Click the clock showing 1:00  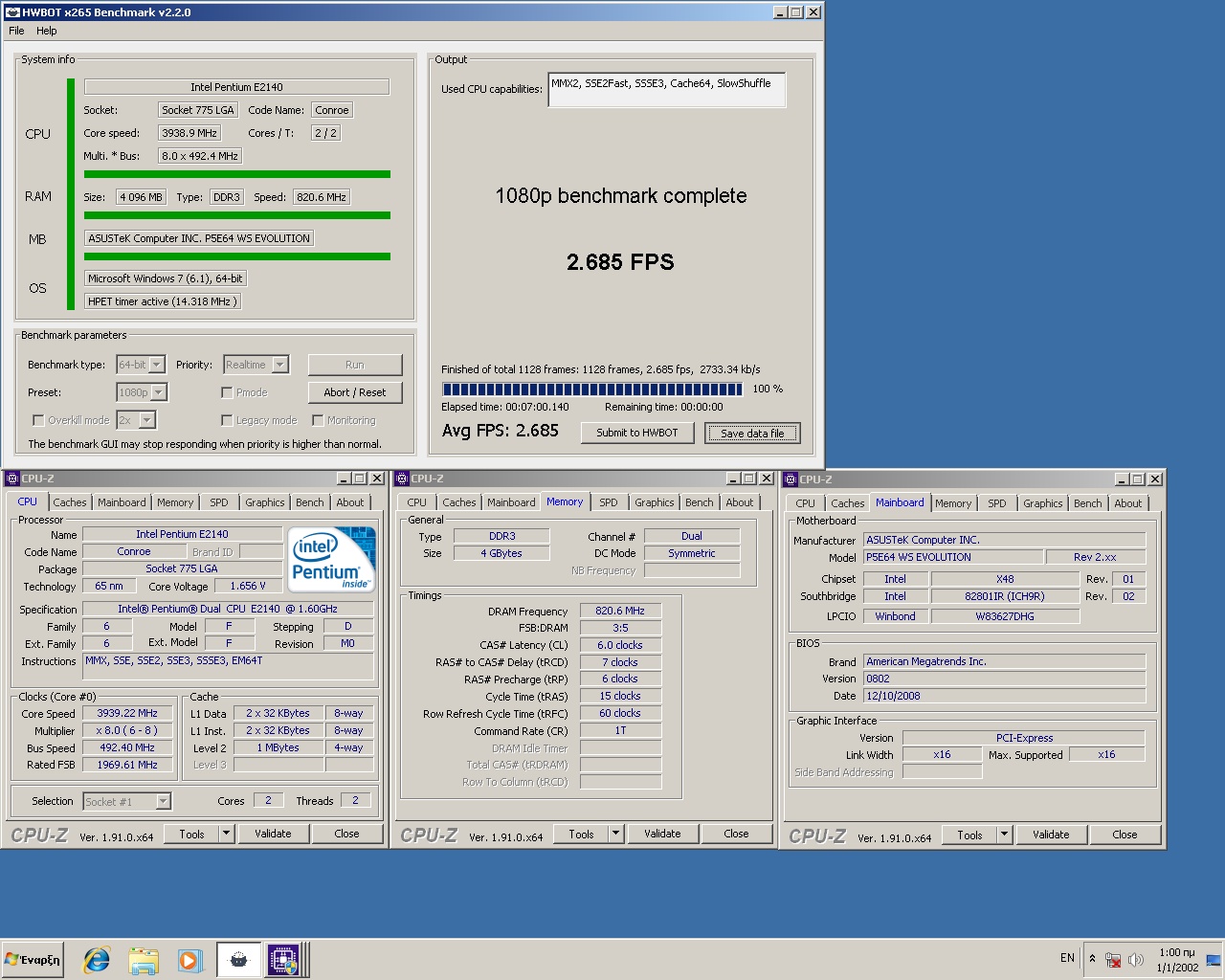1177,952
